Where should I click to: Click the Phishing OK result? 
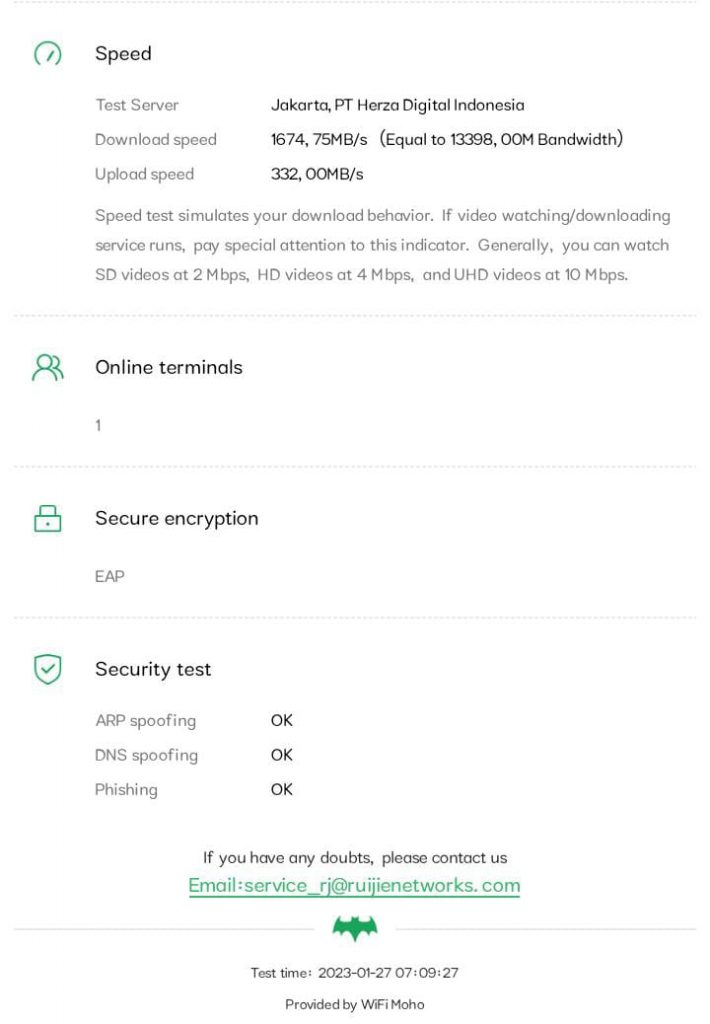(282, 789)
